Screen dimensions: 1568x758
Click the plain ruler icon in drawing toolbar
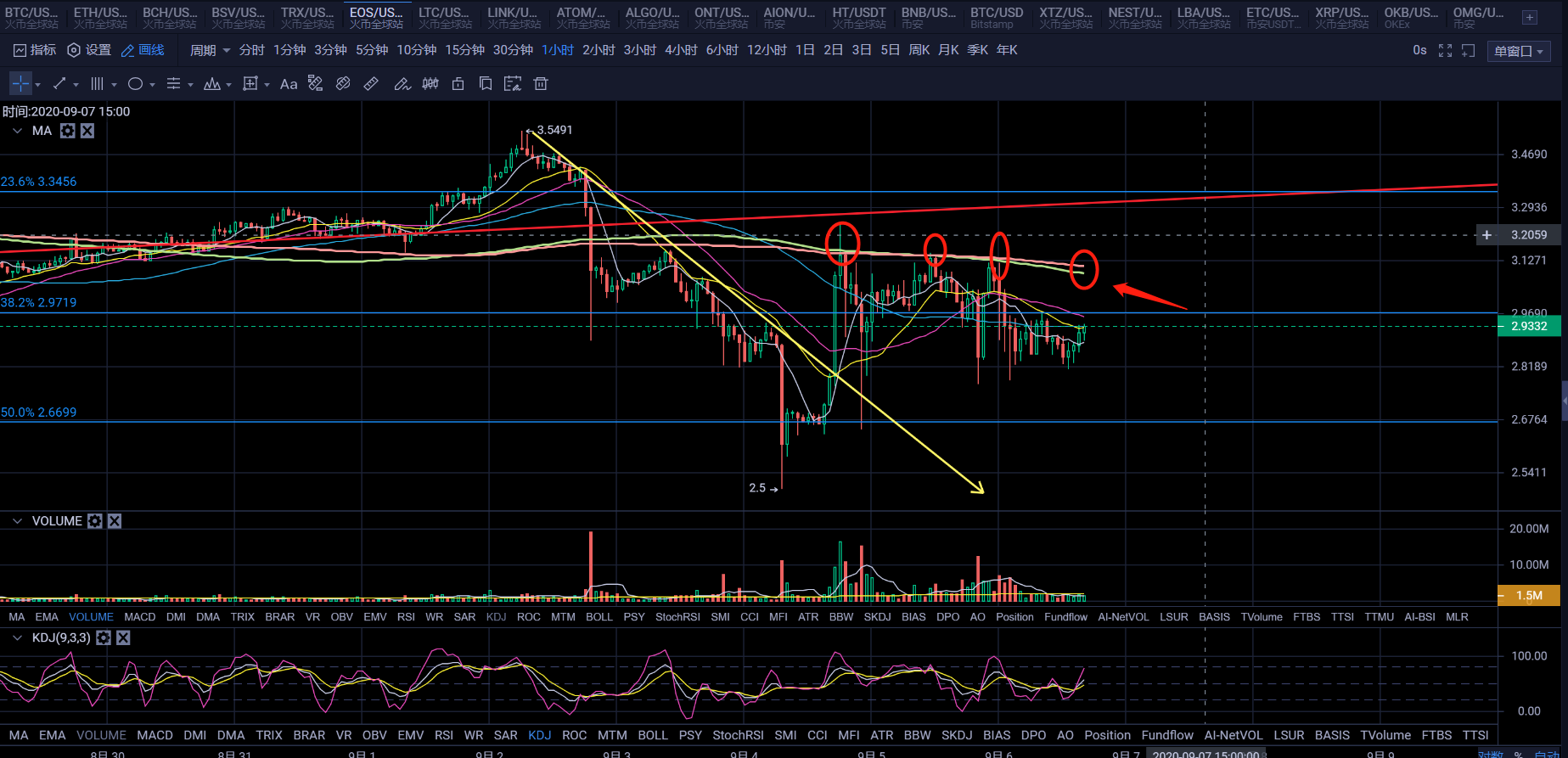pos(371,83)
